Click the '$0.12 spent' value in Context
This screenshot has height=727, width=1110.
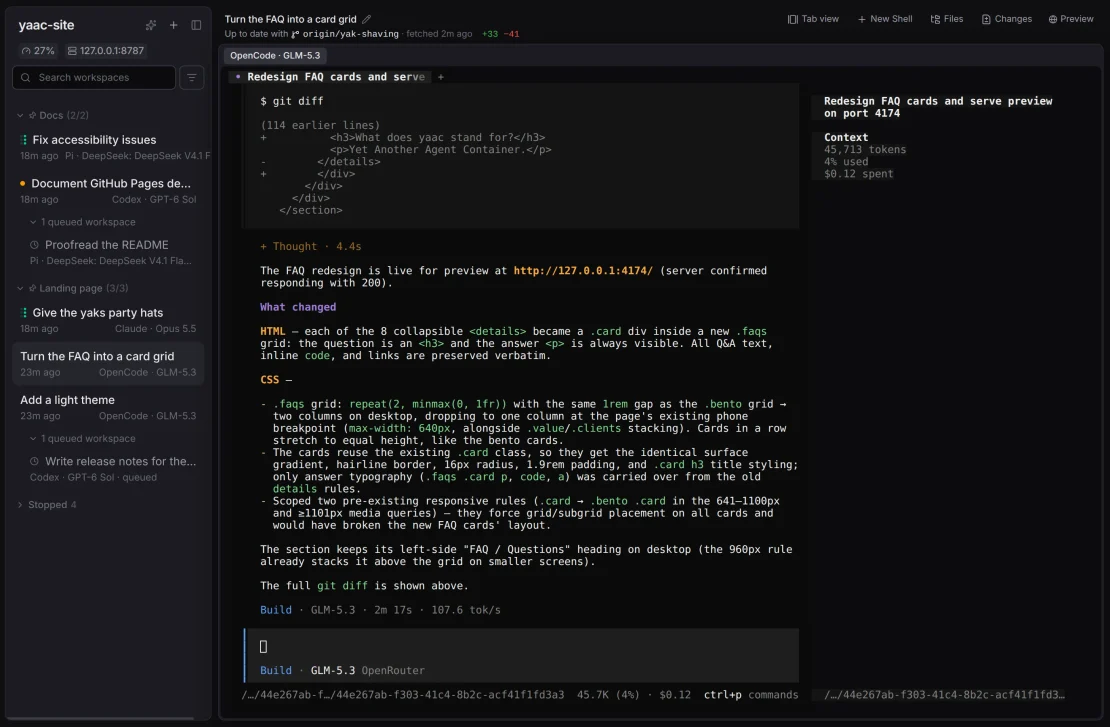(858, 173)
